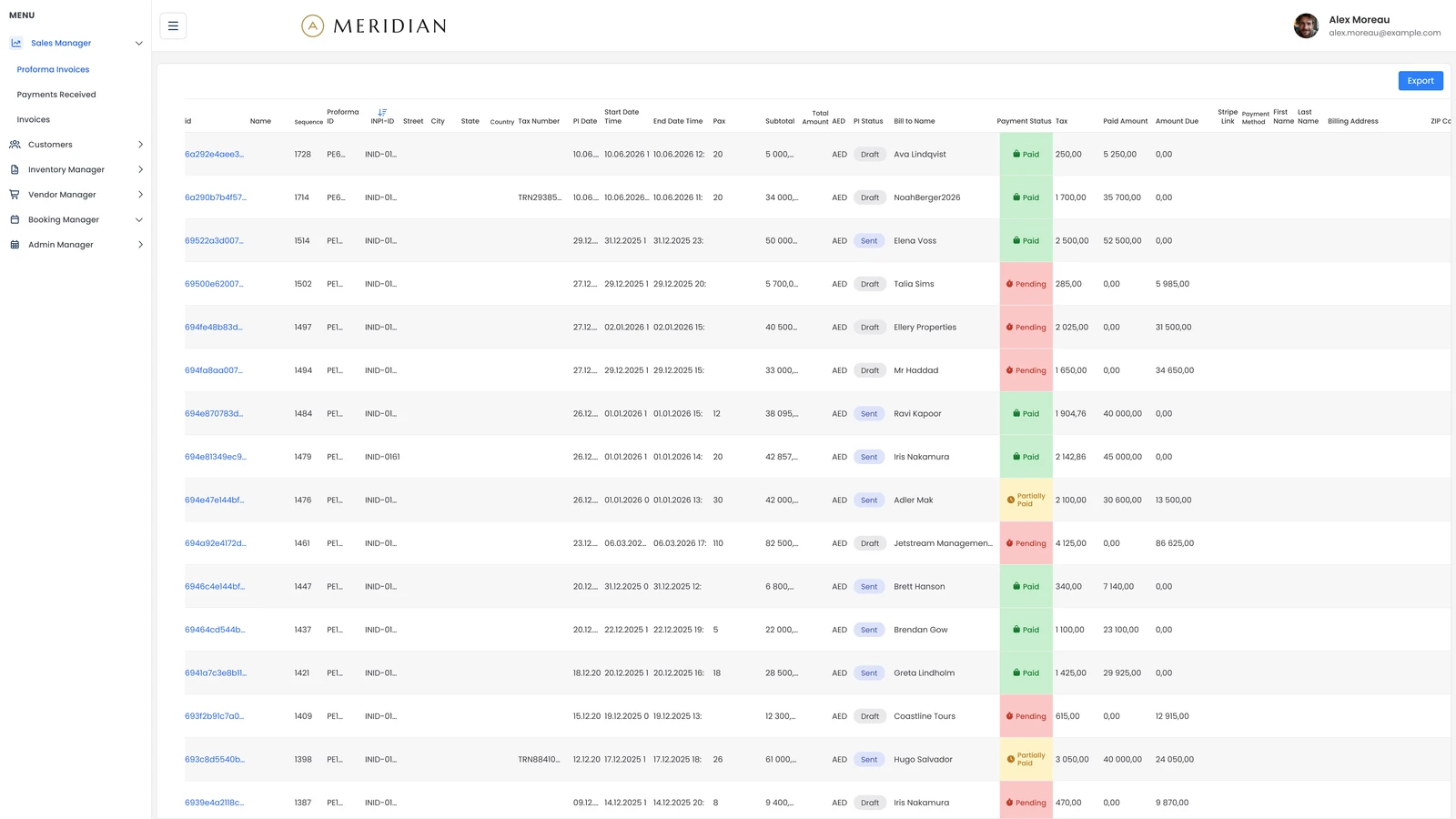This screenshot has height=819, width=1456.
Task: Open invoice link 693c8d5540b...
Action: [x=215, y=760]
